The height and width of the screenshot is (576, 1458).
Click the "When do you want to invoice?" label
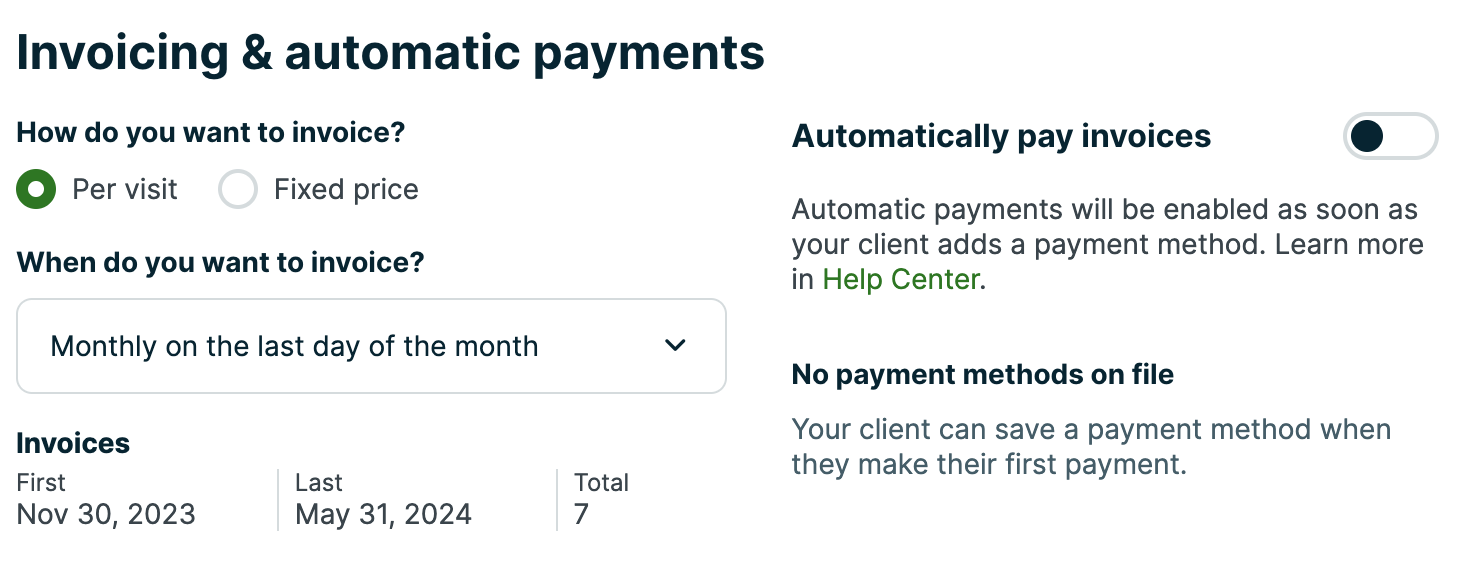(220, 263)
